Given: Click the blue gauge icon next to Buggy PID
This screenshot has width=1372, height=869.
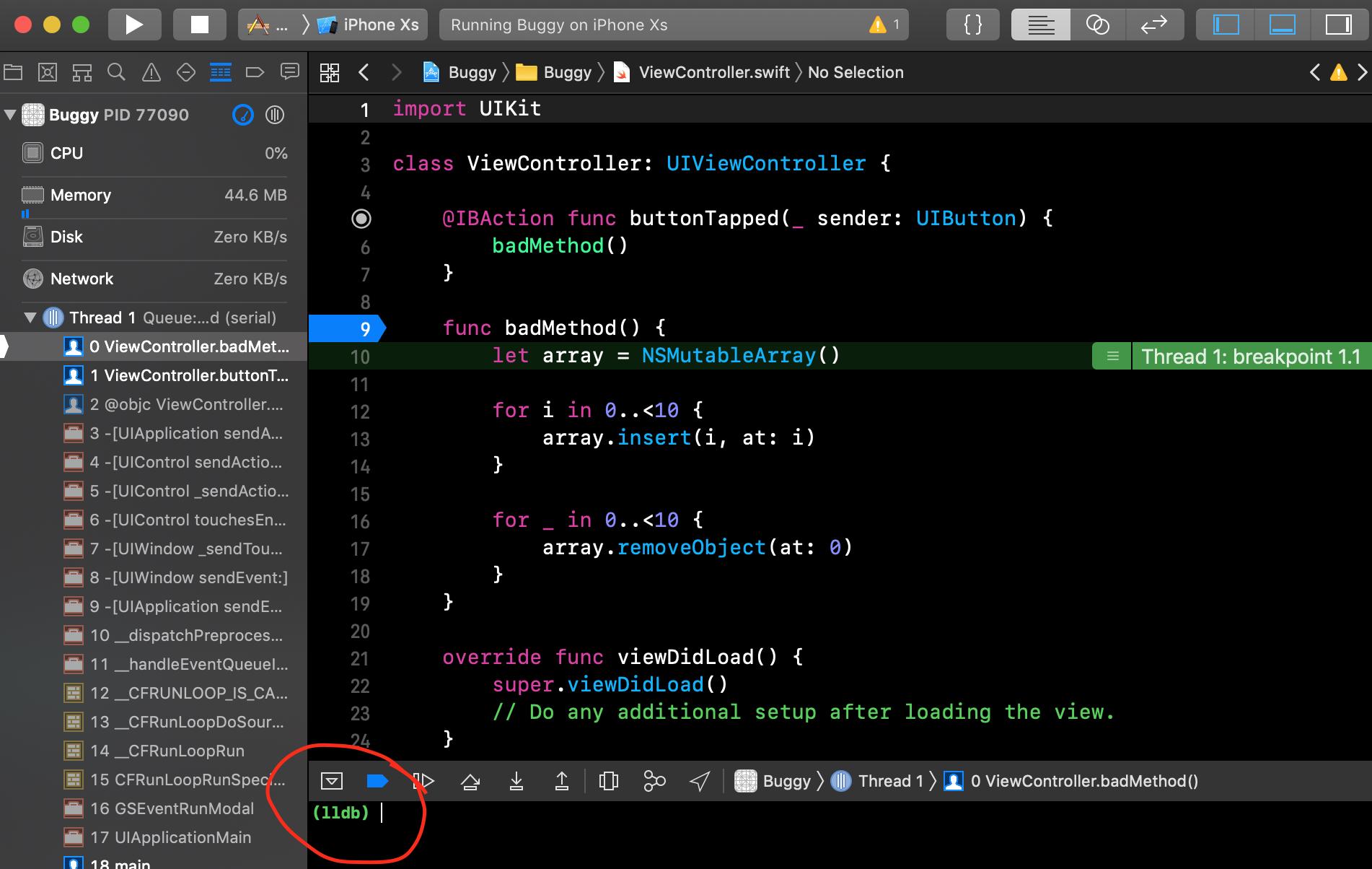Looking at the screenshot, I should coord(243,115).
